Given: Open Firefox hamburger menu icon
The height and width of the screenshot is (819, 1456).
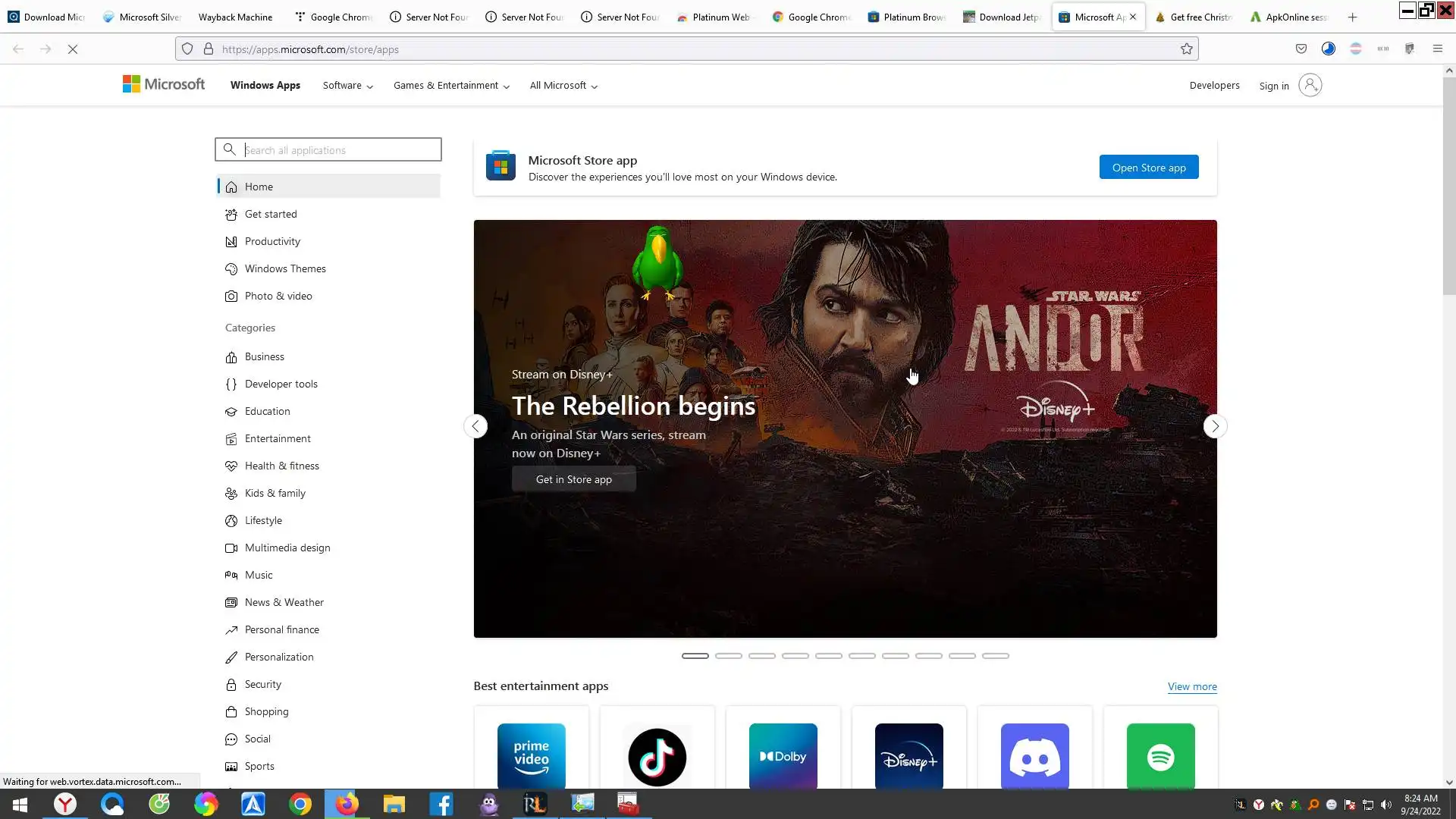Looking at the screenshot, I should click(1437, 49).
